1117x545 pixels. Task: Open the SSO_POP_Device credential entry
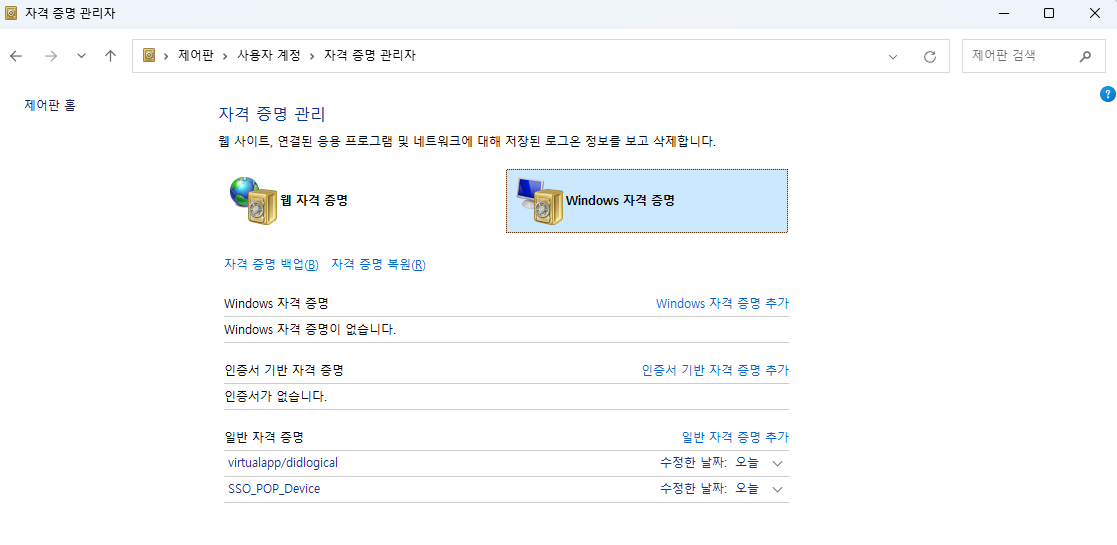click(274, 489)
